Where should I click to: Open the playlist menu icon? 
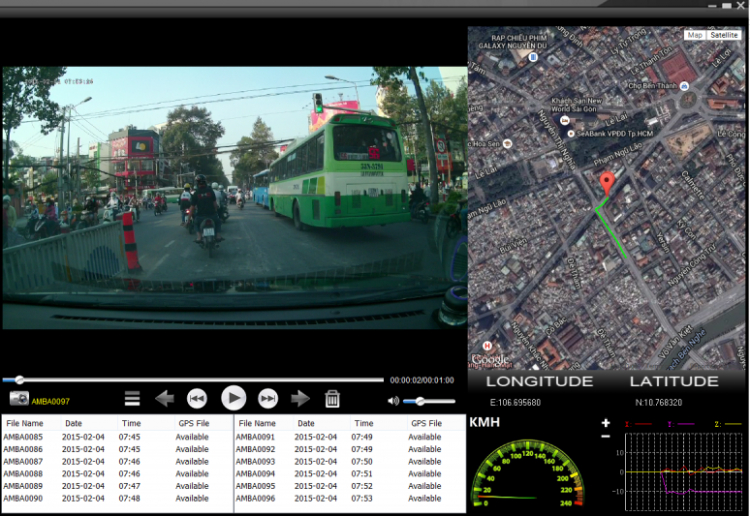tap(132, 398)
